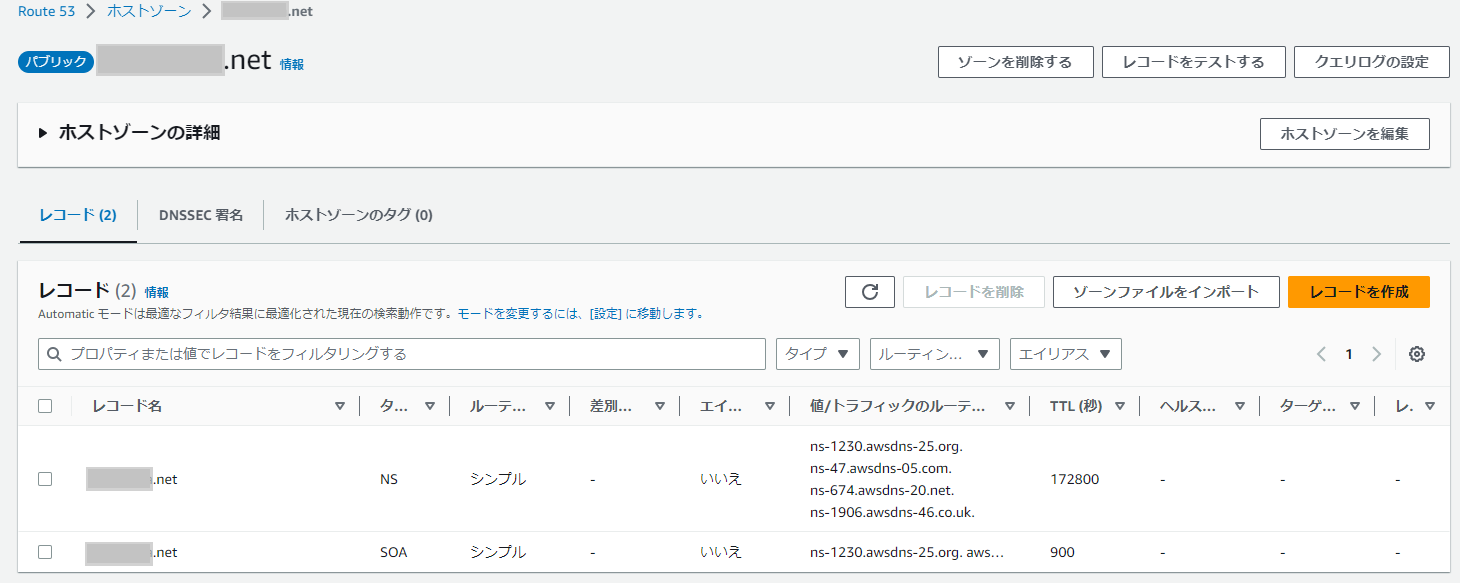The height and width of the screenshot is (583, 1460).
Task: Click ns-47.awsdns-05.com. value
Action: point(881,468)
